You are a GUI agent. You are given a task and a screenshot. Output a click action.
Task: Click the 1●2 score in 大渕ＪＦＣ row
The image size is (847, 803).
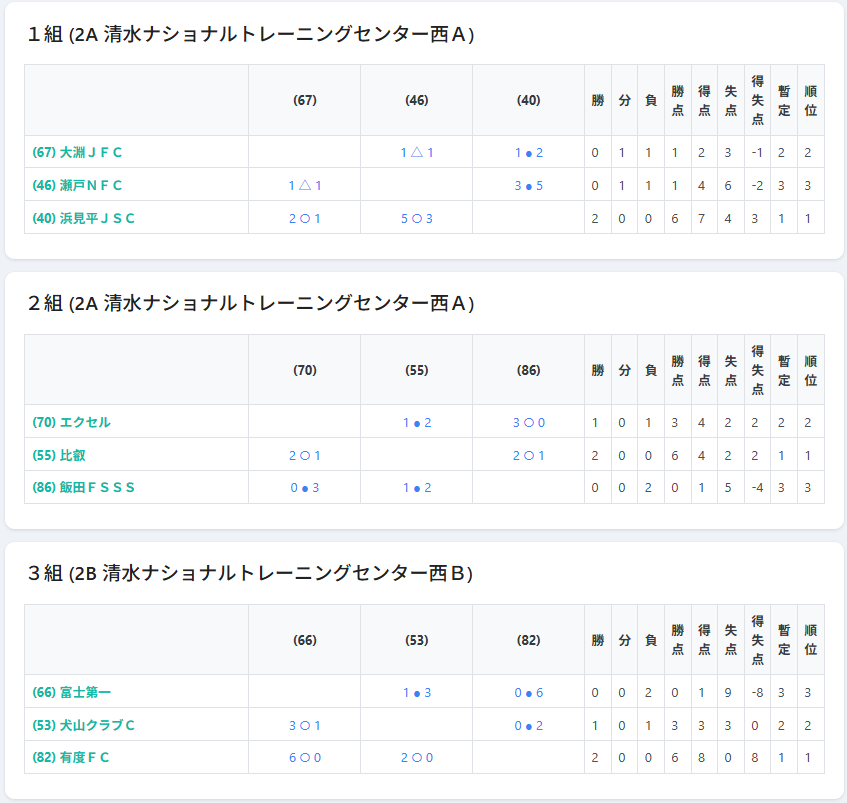[x=529, y=153]
